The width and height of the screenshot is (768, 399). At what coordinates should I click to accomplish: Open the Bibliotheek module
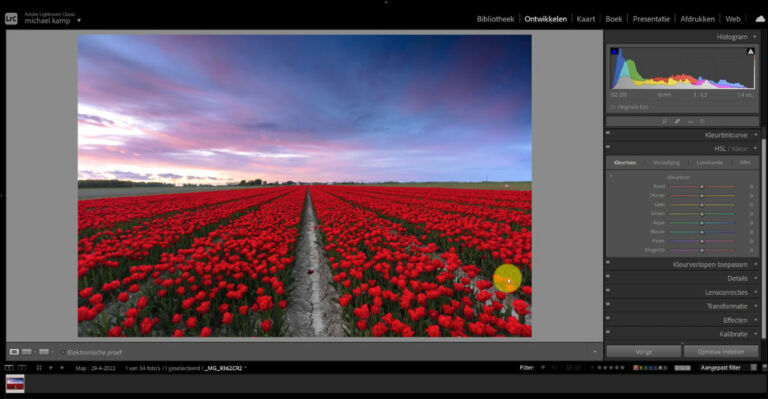pyautogui.click(x=495, y=19)
